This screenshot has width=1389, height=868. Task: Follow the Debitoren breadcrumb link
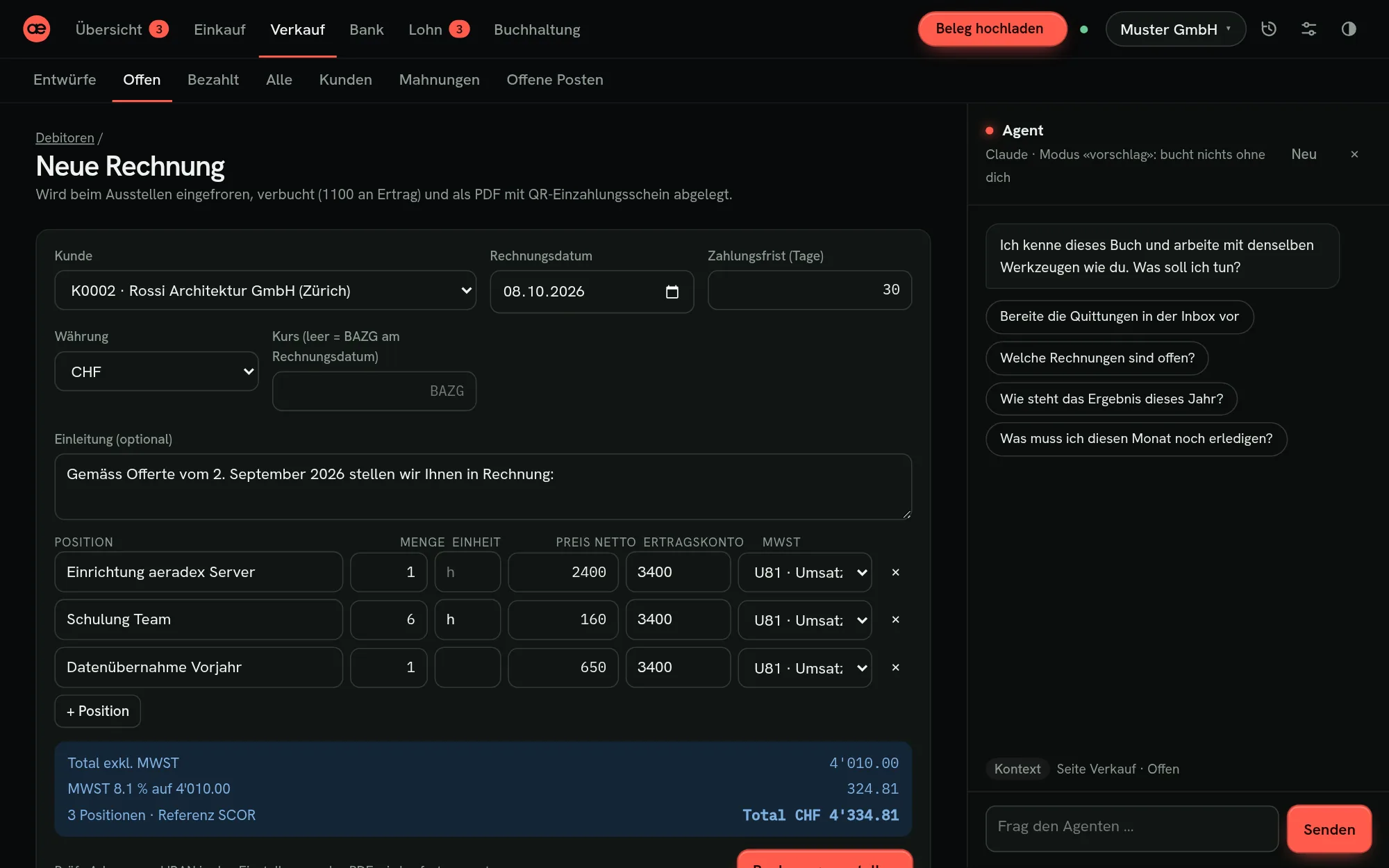coord(65,137)
